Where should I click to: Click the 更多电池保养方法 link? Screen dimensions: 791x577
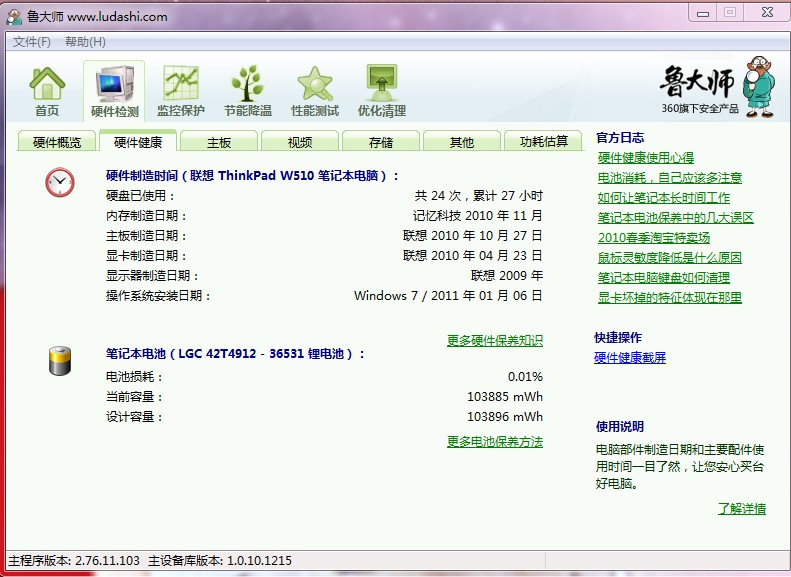point(495,442)
